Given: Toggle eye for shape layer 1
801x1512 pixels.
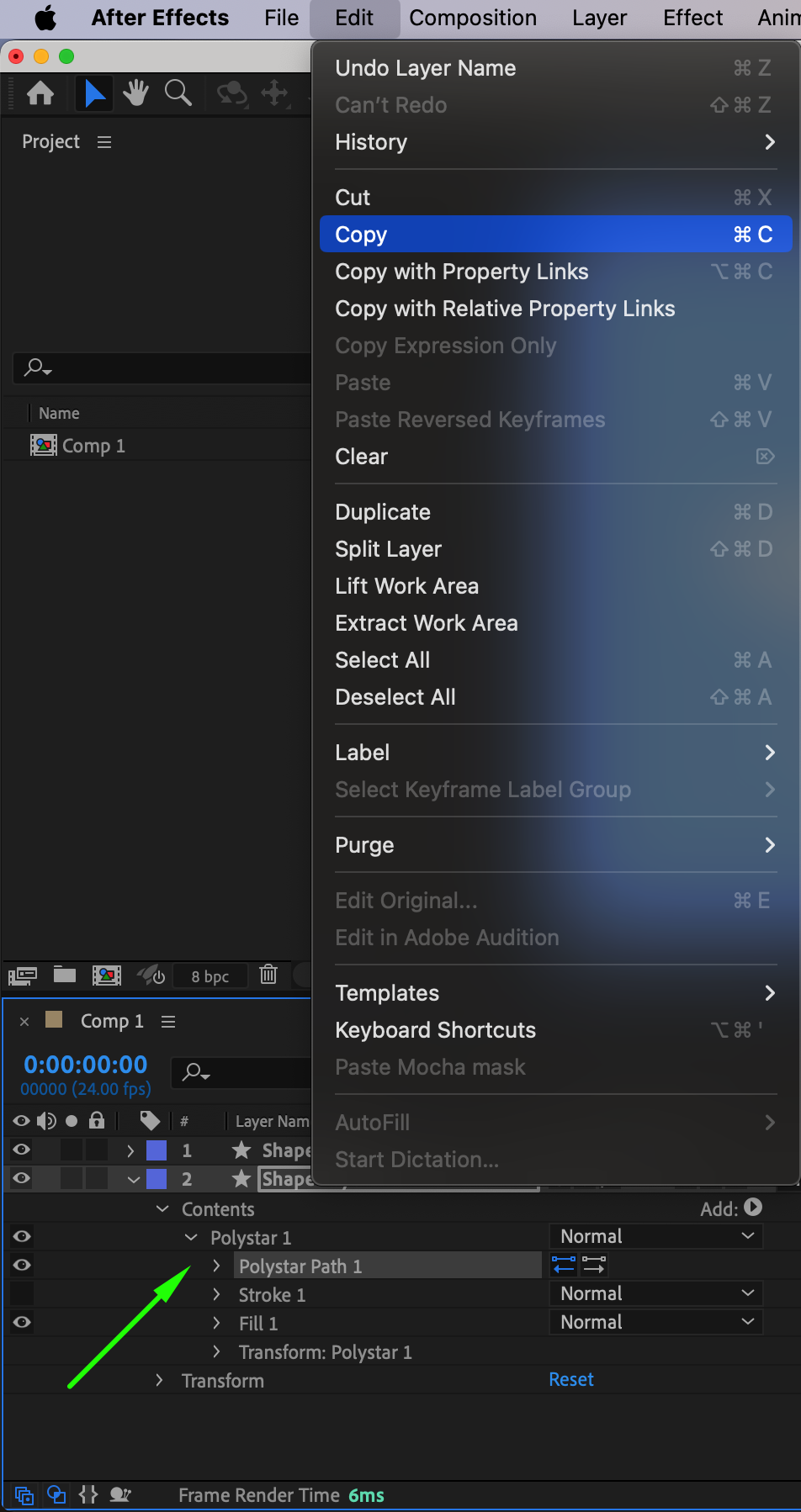Looking at the screenshot, I should coord(23,1150).
